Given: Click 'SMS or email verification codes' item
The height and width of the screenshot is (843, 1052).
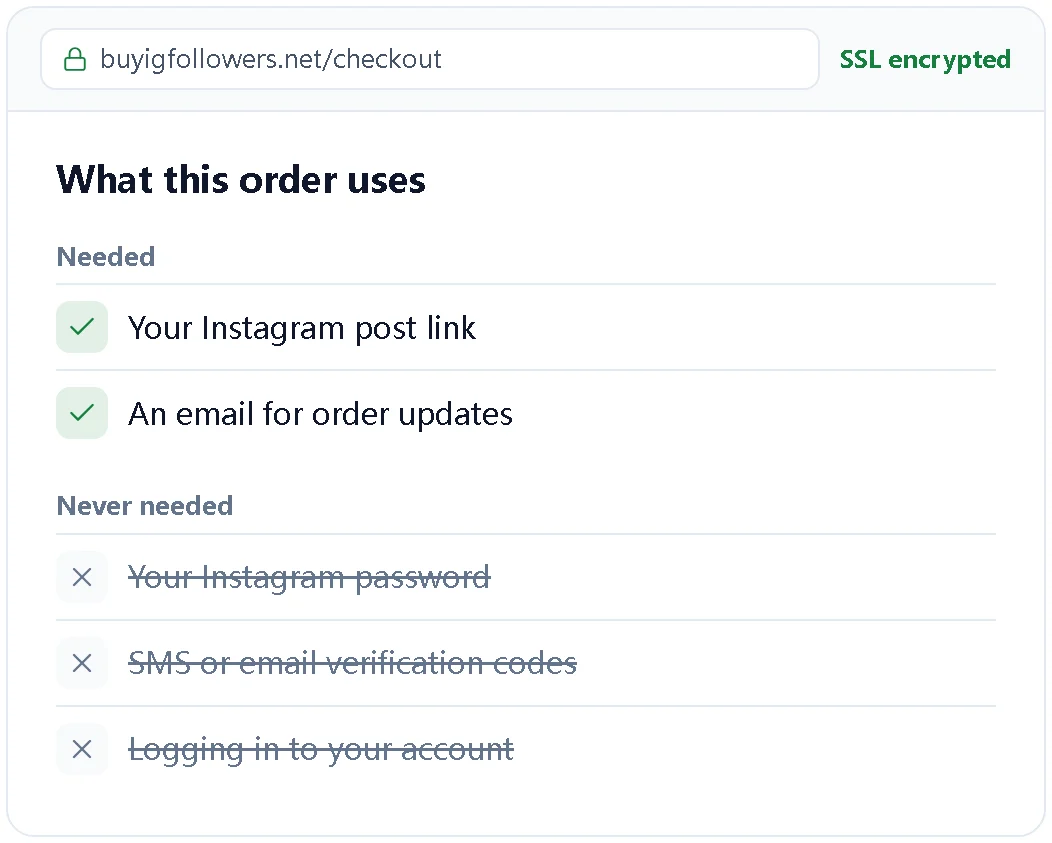Looking at the screenshot, I should 352,663.
